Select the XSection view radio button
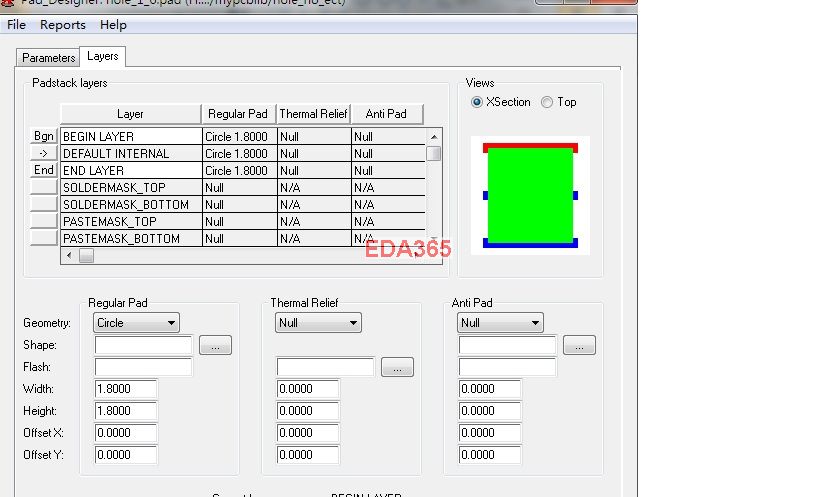 pos(476,102)
